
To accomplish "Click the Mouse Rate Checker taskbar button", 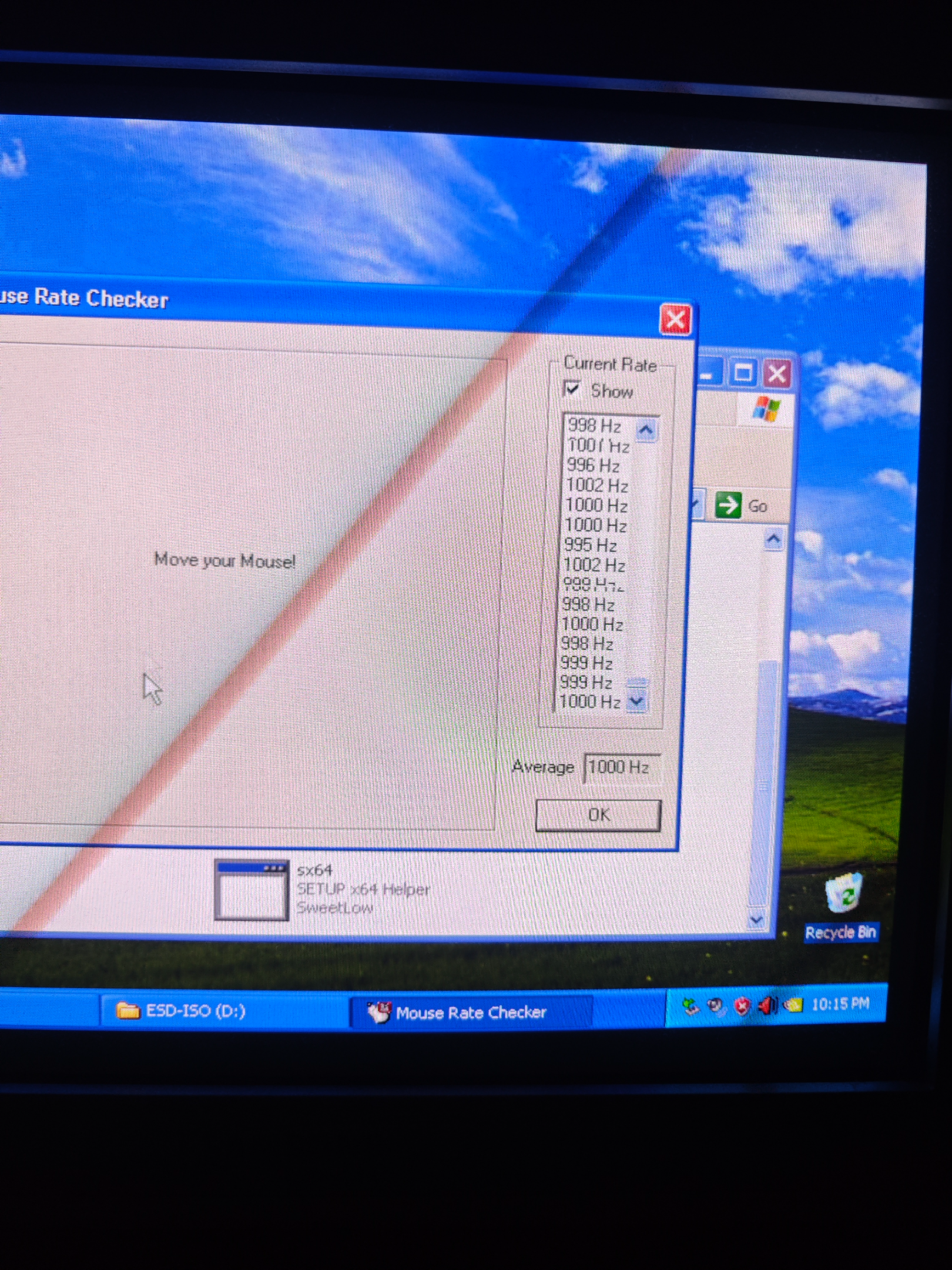I will (471, 1012).
